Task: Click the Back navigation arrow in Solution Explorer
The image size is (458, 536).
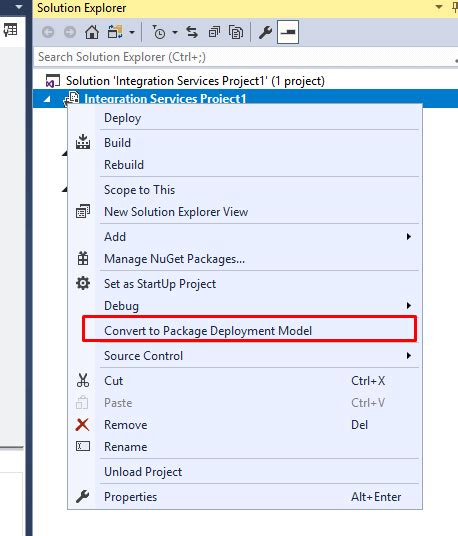Action: coord(48,32)
